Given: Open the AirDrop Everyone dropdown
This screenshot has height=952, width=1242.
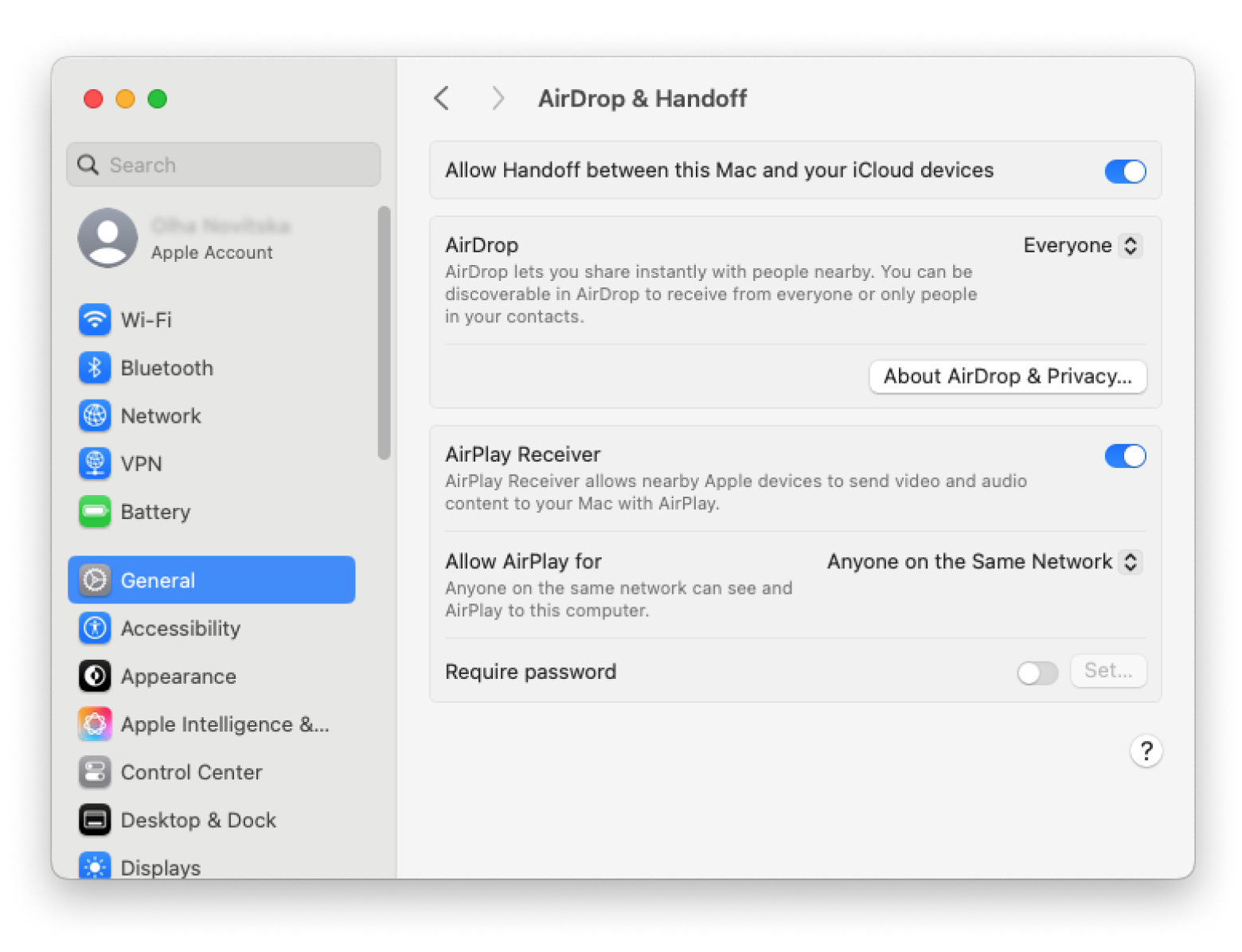Looking at the screenshot, I should click(1083, 245).
